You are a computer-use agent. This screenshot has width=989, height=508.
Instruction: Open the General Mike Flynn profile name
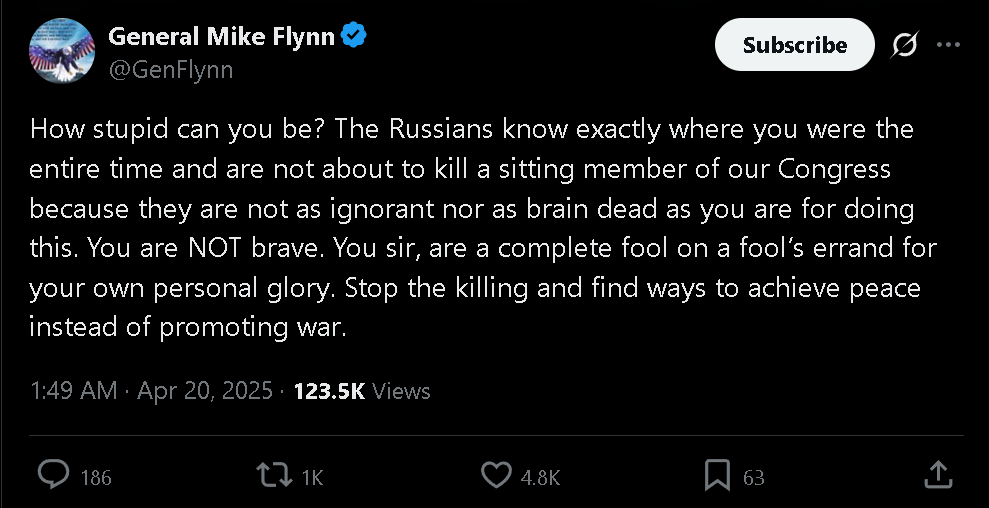(222, 37)
